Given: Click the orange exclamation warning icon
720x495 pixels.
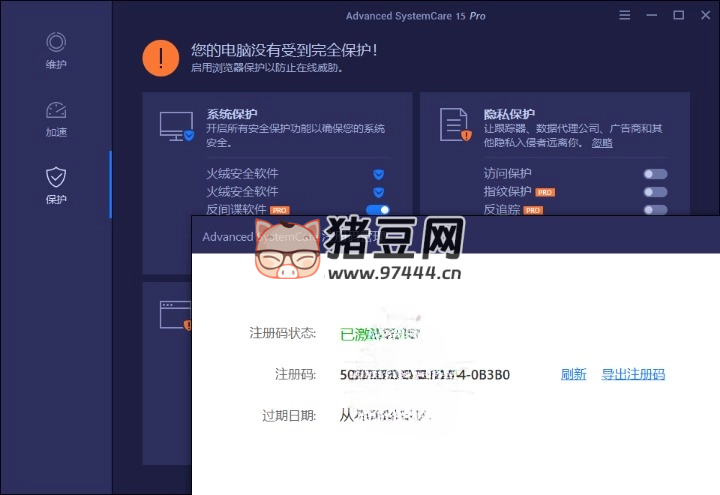Looking at the screenshot, I should pos(160,57).
